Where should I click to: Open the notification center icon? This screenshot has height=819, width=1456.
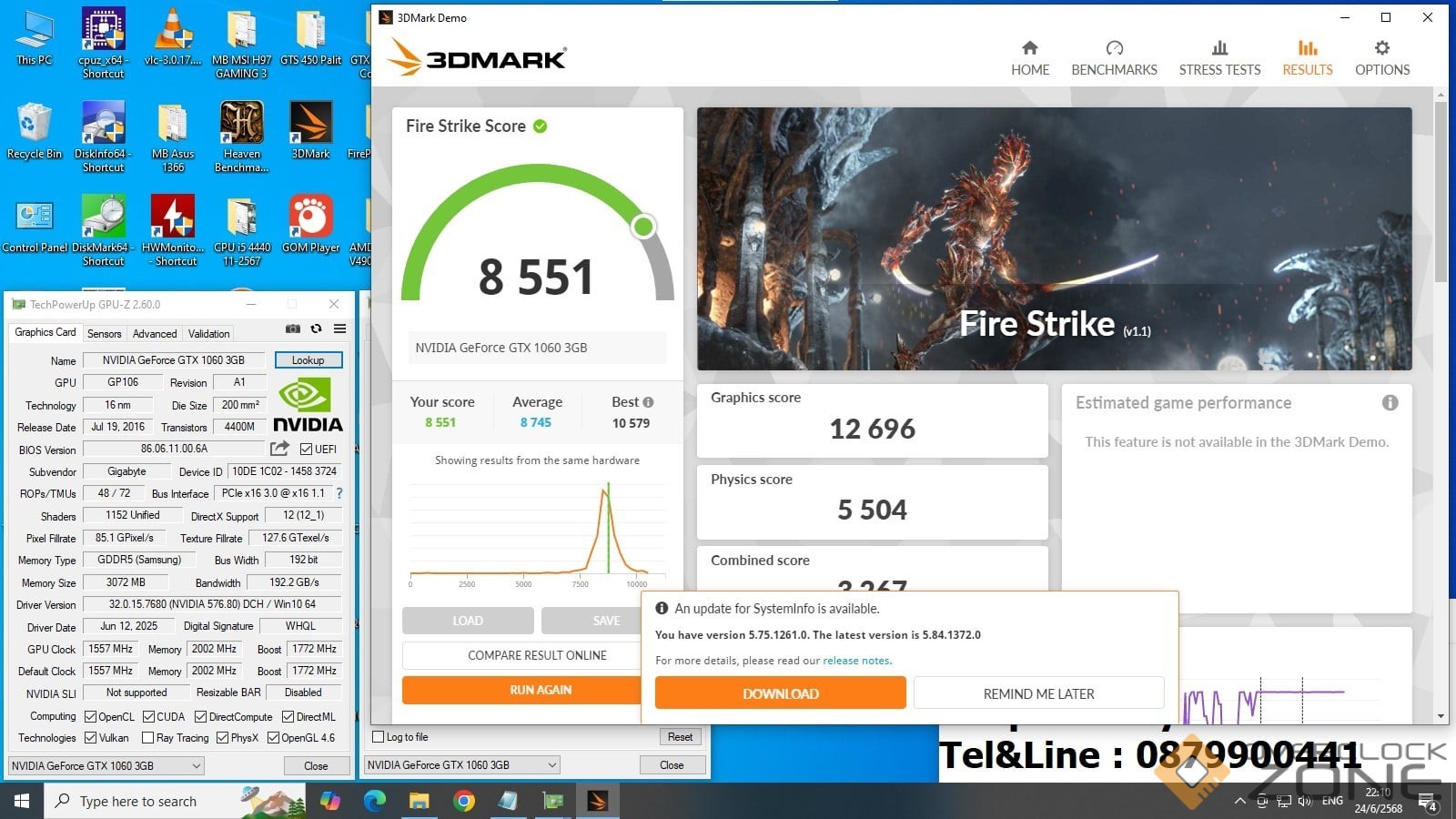pos(1428,802)
